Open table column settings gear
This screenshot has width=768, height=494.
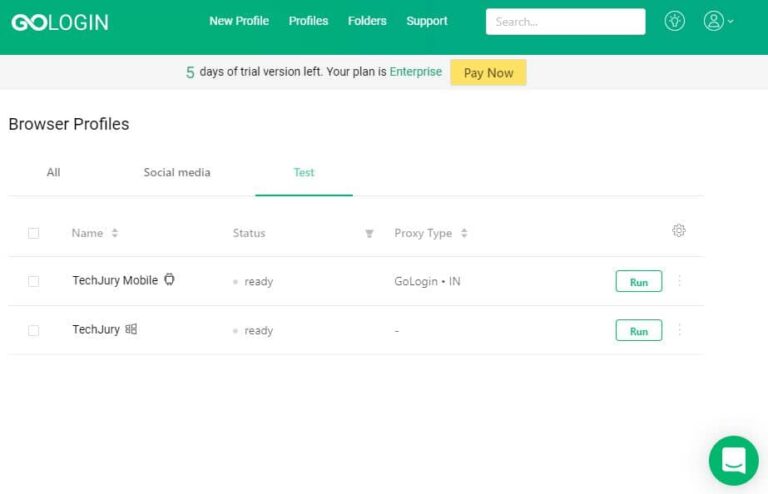(679, 231)
